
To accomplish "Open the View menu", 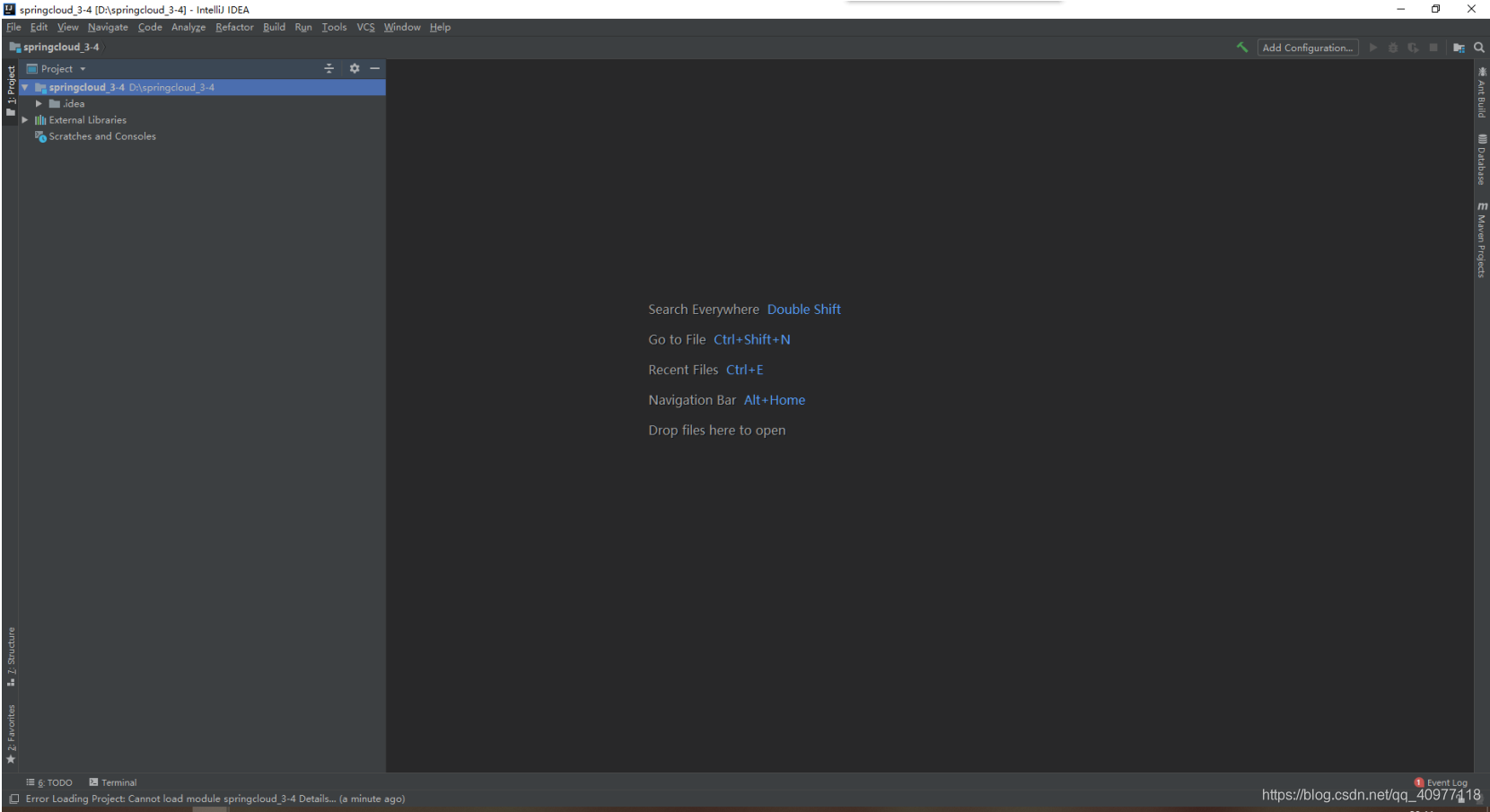I will point(68,27).
